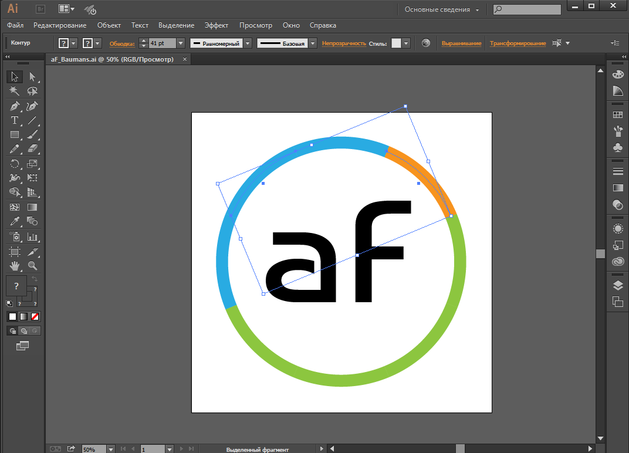Viewport: 629px width, 453px height.
Task: Open the Редактирование menu
Action: pyautogui.click(x=60, y=25)
